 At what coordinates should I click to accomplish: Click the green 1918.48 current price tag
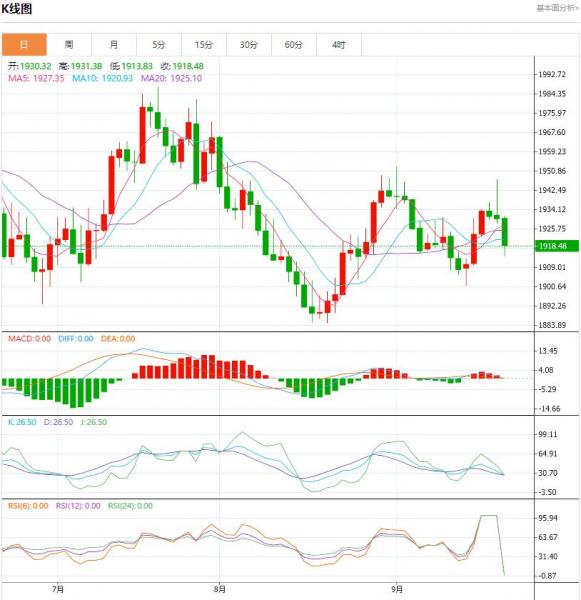(x=557, y=246)
